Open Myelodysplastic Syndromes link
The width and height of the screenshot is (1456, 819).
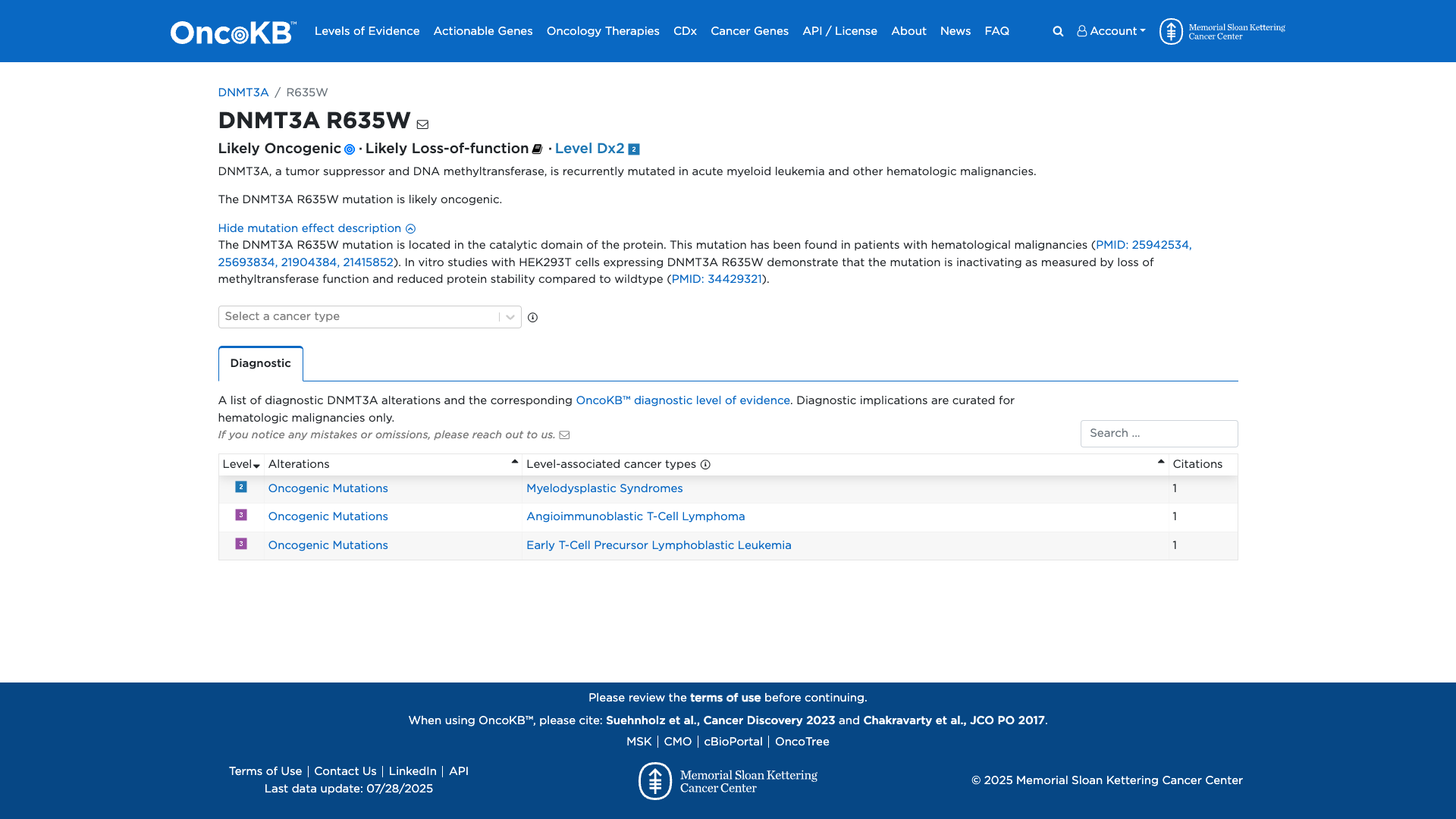[x=604, y=488]
